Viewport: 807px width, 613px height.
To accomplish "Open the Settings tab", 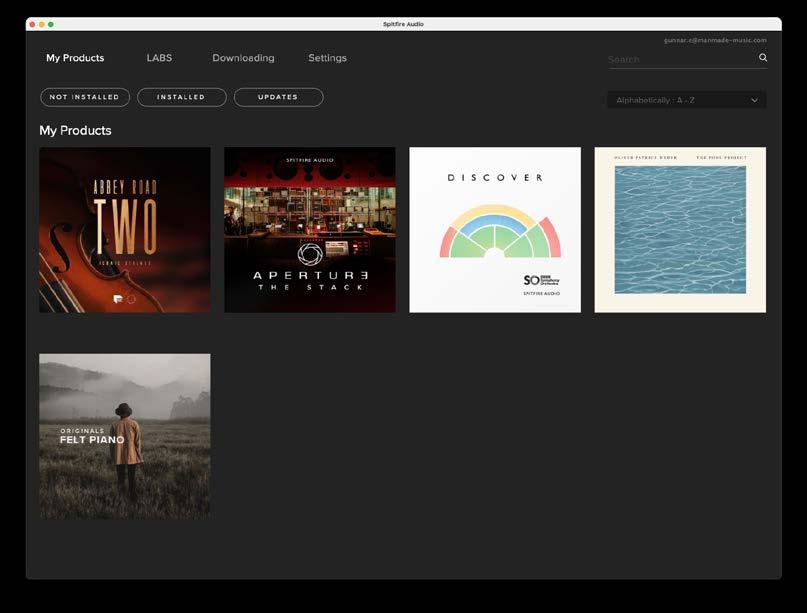I will click(x=327, y=58).
